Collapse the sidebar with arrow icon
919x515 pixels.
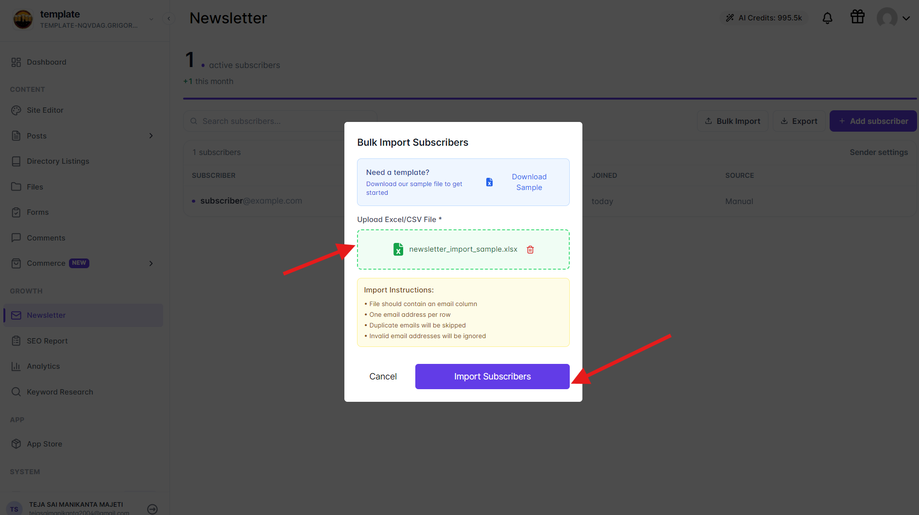[169, 19]
